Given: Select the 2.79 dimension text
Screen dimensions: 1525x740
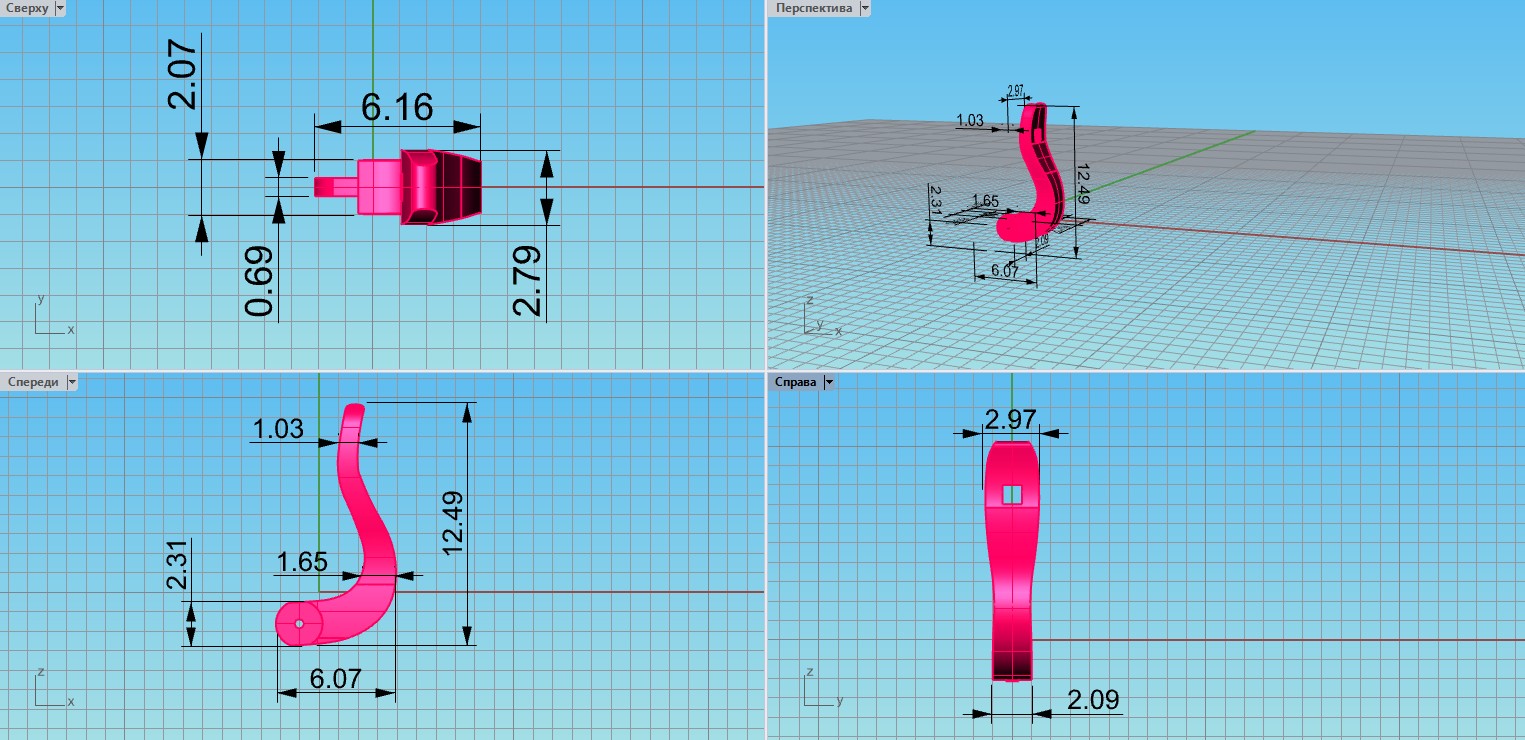Looking at the screenshot, I should pyautogui.click(x=528, y=281).
